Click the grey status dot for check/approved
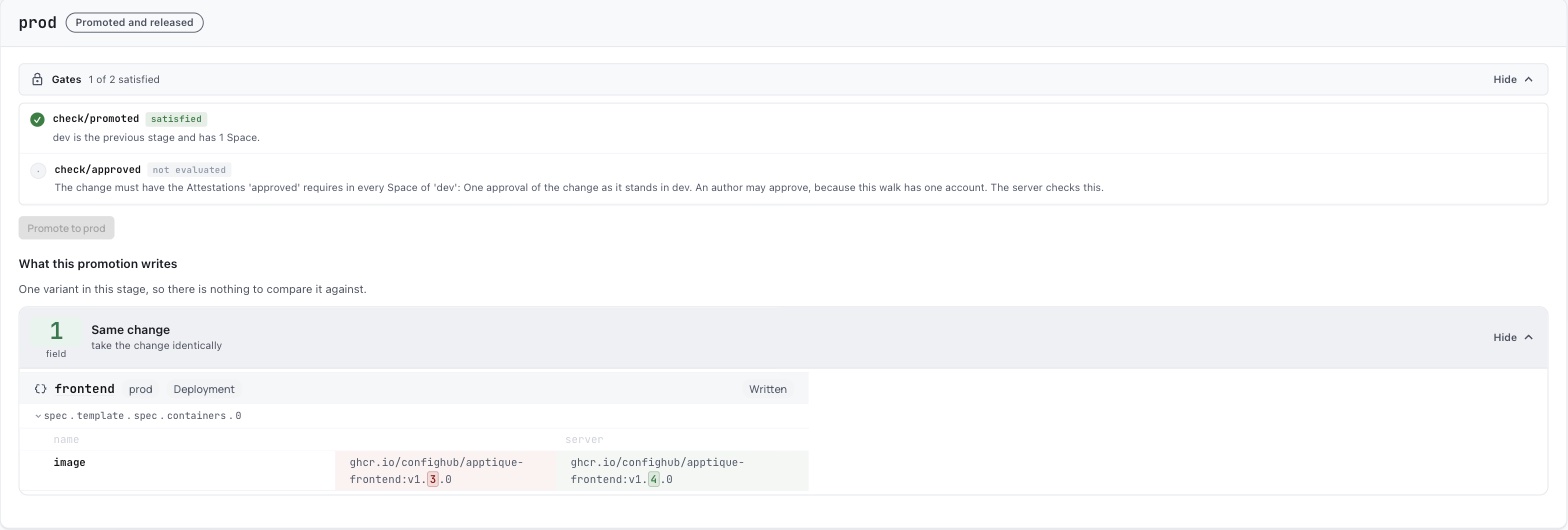The image size is (1568, 530). (x=38, y=170)
